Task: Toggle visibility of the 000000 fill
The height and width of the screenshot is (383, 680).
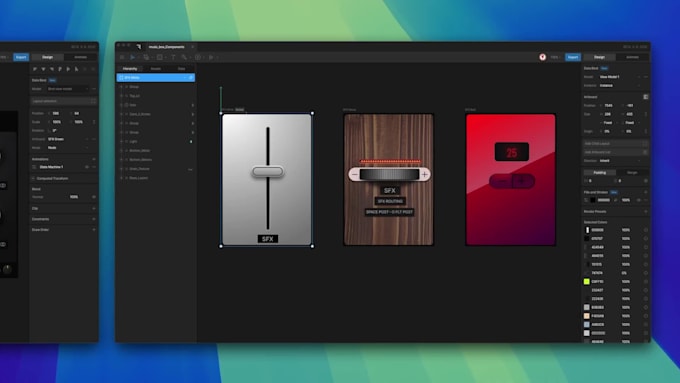Action: (638, 200)
